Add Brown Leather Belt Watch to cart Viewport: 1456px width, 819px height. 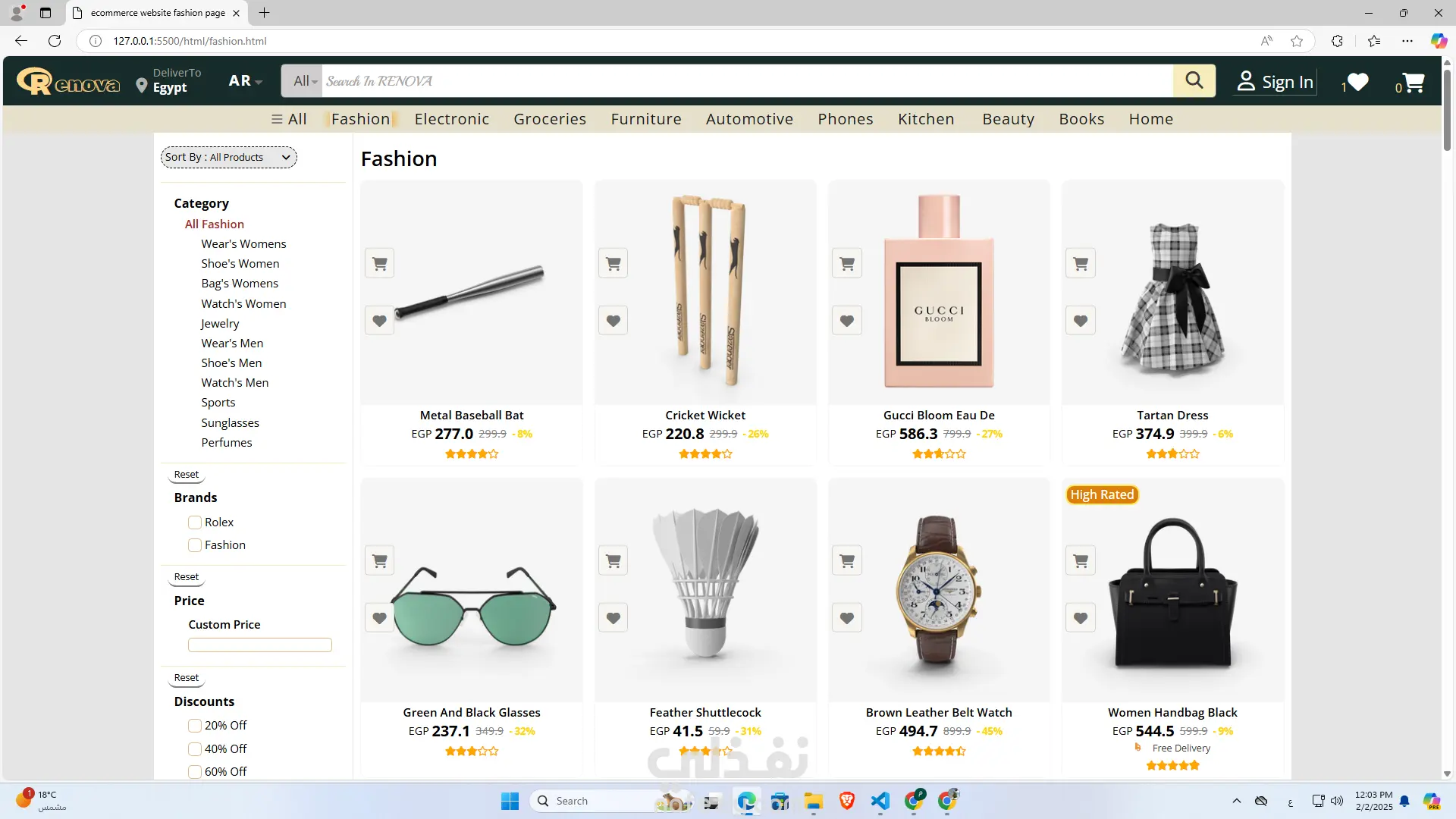tap(846, 560)
